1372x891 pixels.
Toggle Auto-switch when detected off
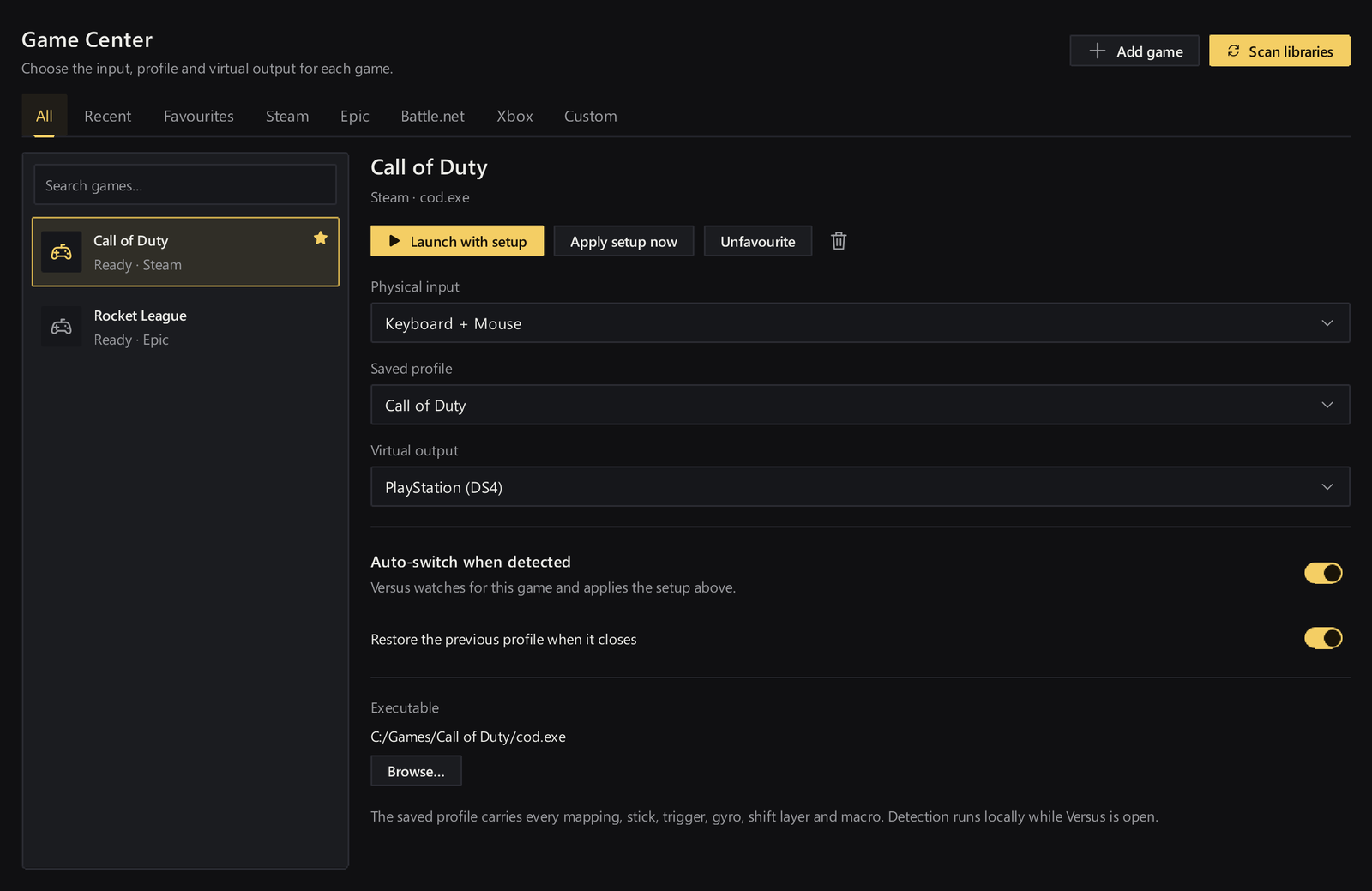click(1323, 573)
